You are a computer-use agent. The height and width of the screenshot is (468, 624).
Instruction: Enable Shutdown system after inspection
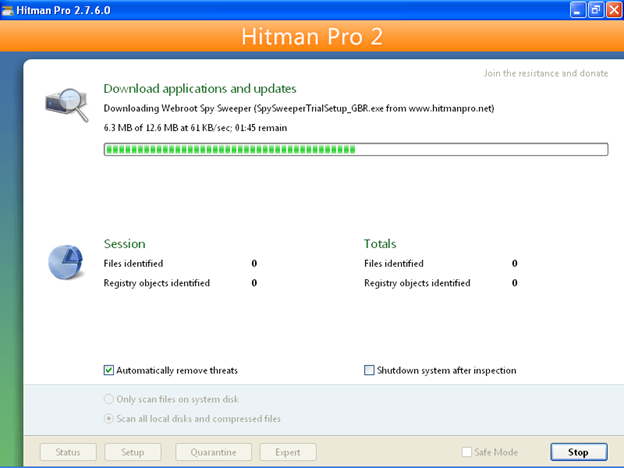click(369, 370)
